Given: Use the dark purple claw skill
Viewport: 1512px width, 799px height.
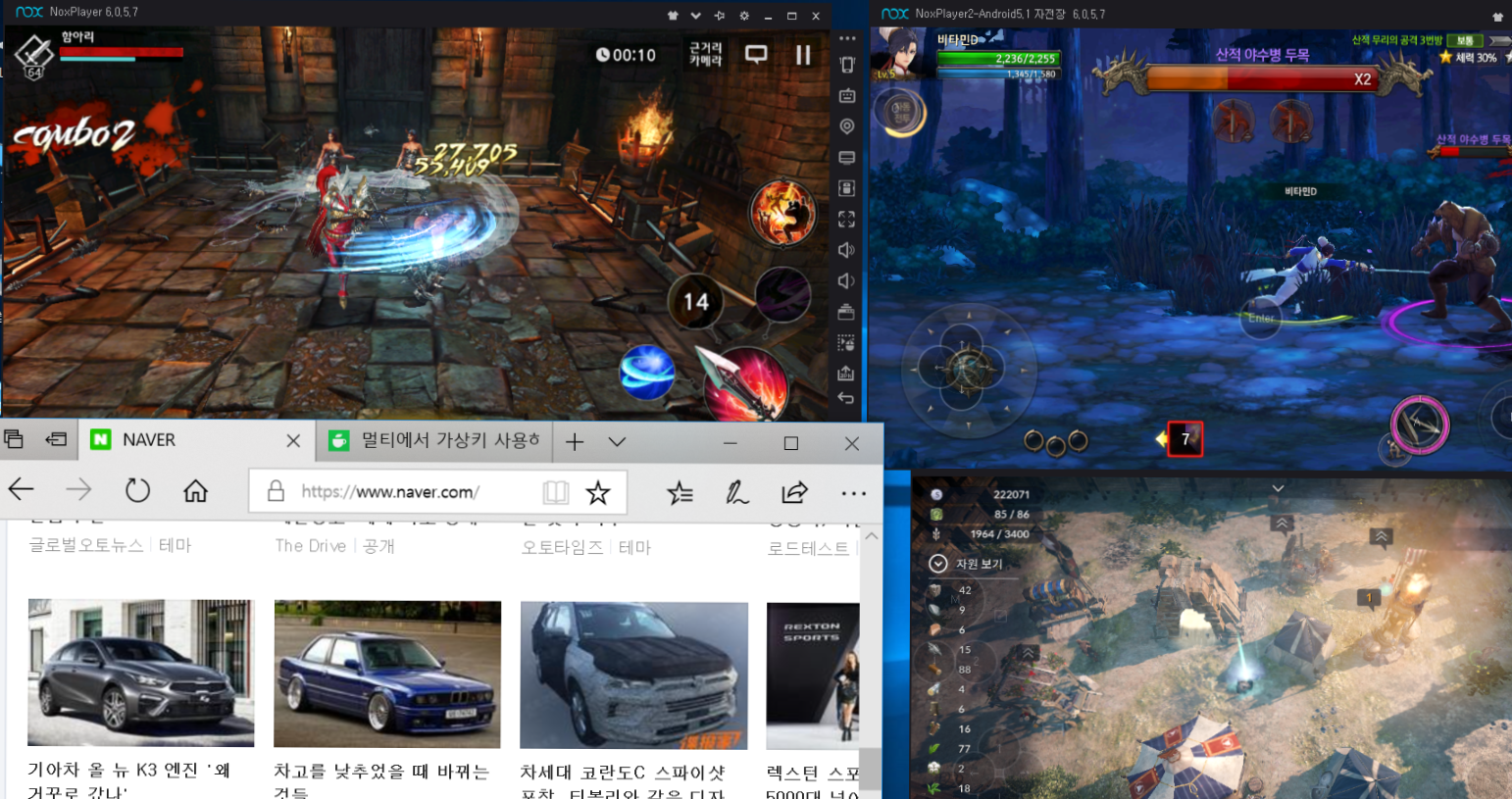Looking at the screenshot, I should point(782,294).
